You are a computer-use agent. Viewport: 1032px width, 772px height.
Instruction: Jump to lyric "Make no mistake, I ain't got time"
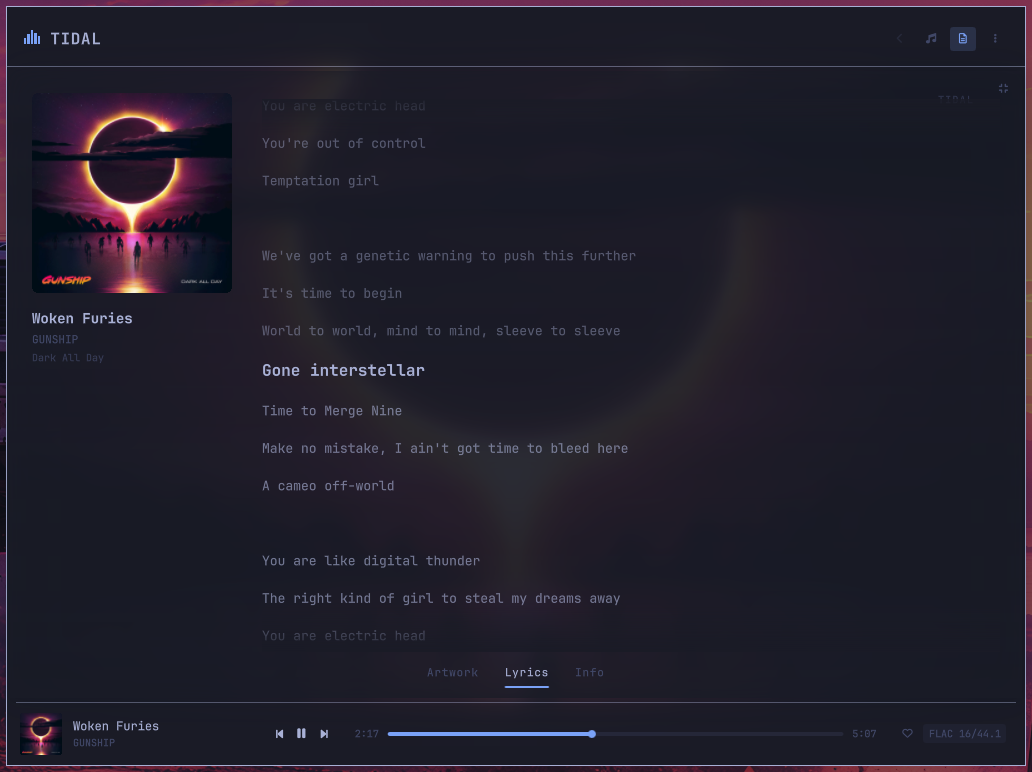(445, 448)
